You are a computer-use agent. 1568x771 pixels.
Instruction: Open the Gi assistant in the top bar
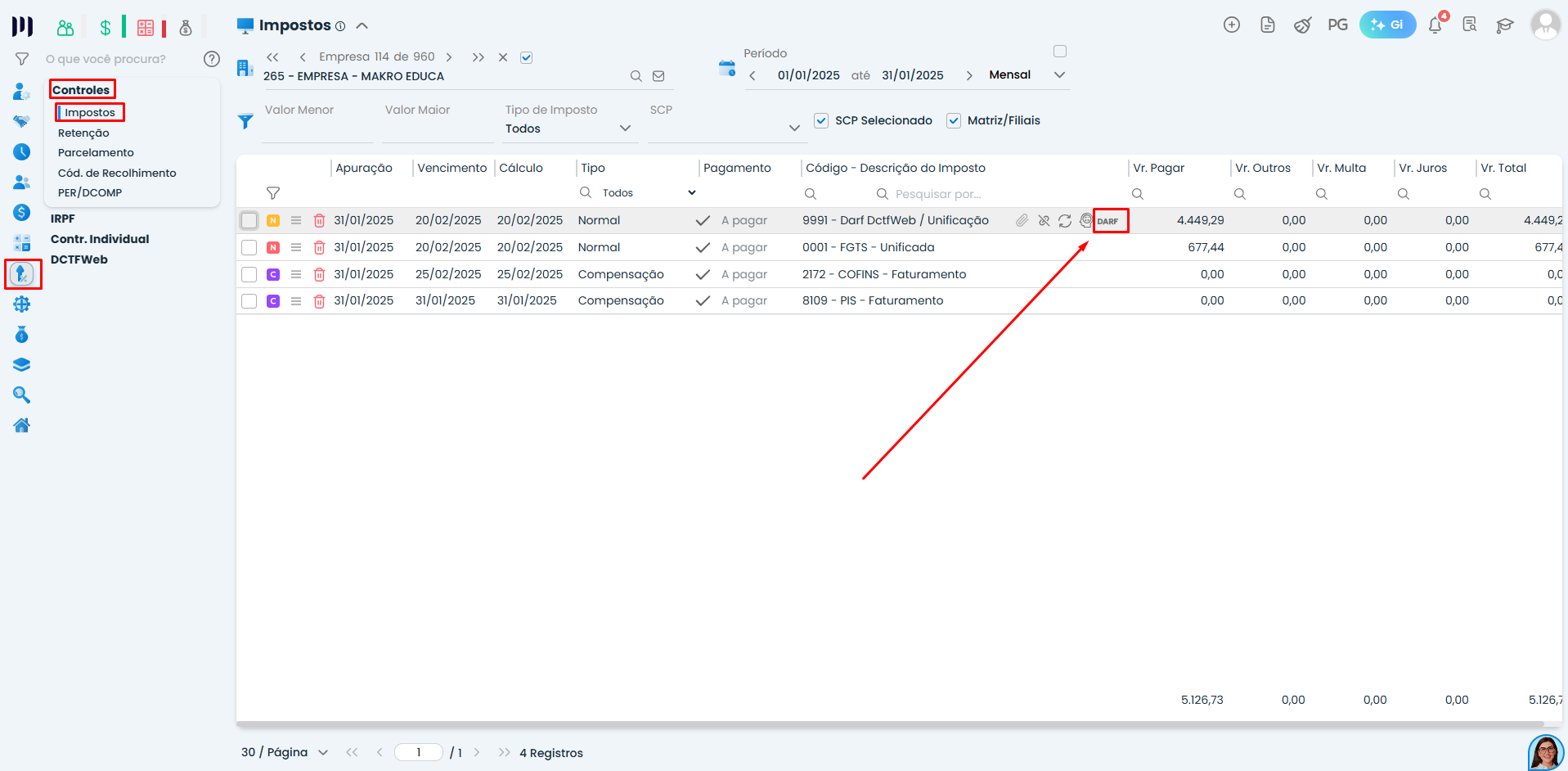1388,25
